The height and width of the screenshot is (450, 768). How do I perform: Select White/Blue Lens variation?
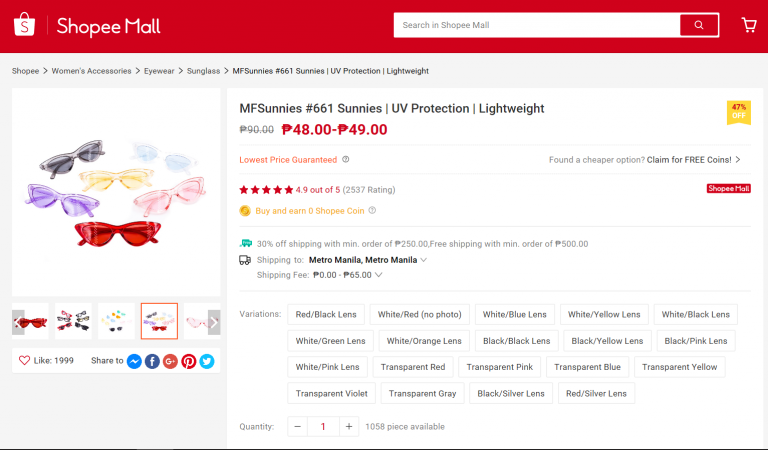coord(515,314)
